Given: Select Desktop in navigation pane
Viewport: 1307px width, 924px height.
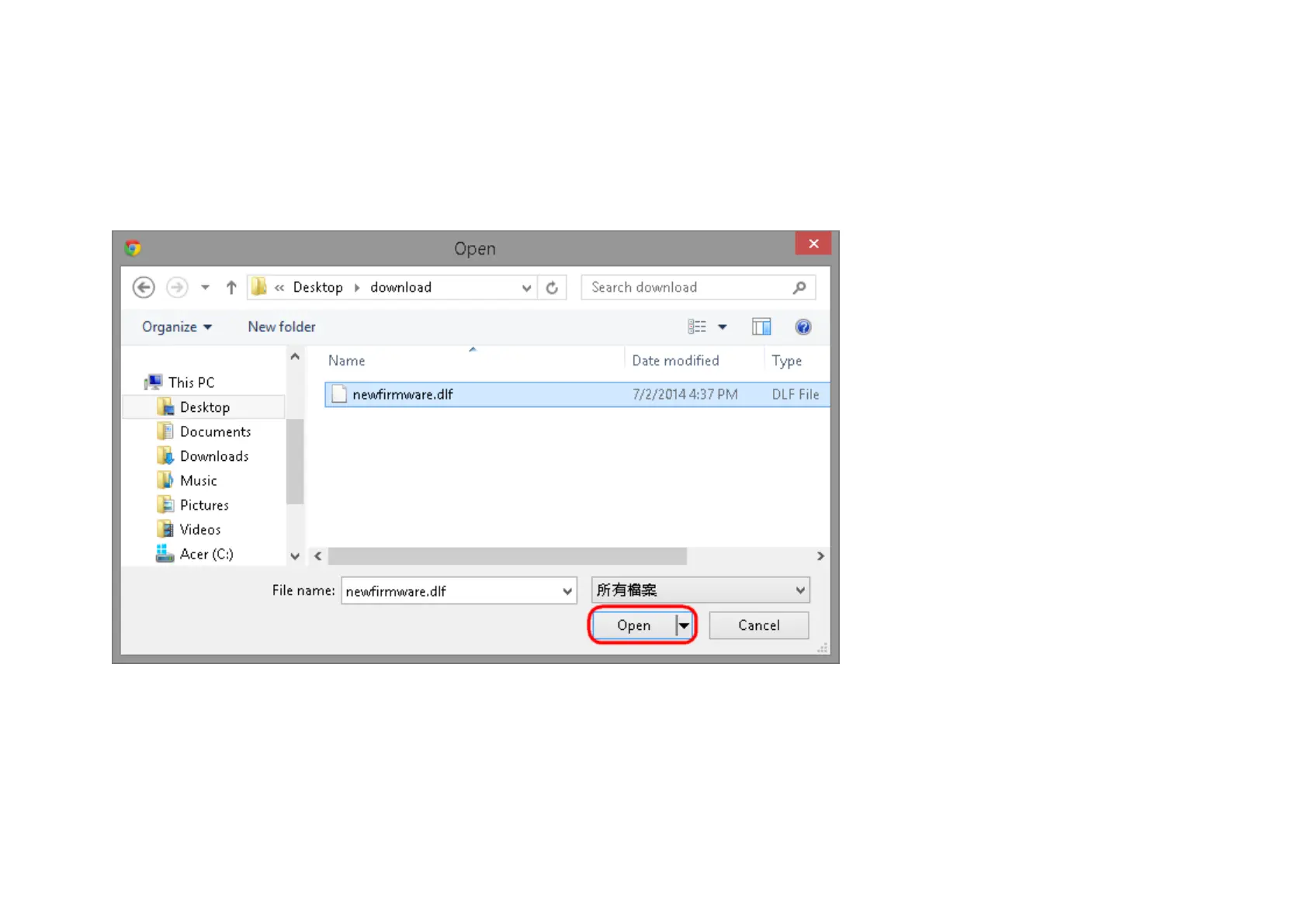Looking at the screenshot, I should coord(205,407).
